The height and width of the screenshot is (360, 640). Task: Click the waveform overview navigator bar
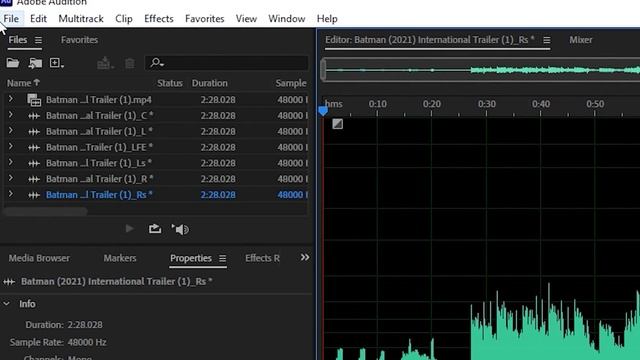482,70
